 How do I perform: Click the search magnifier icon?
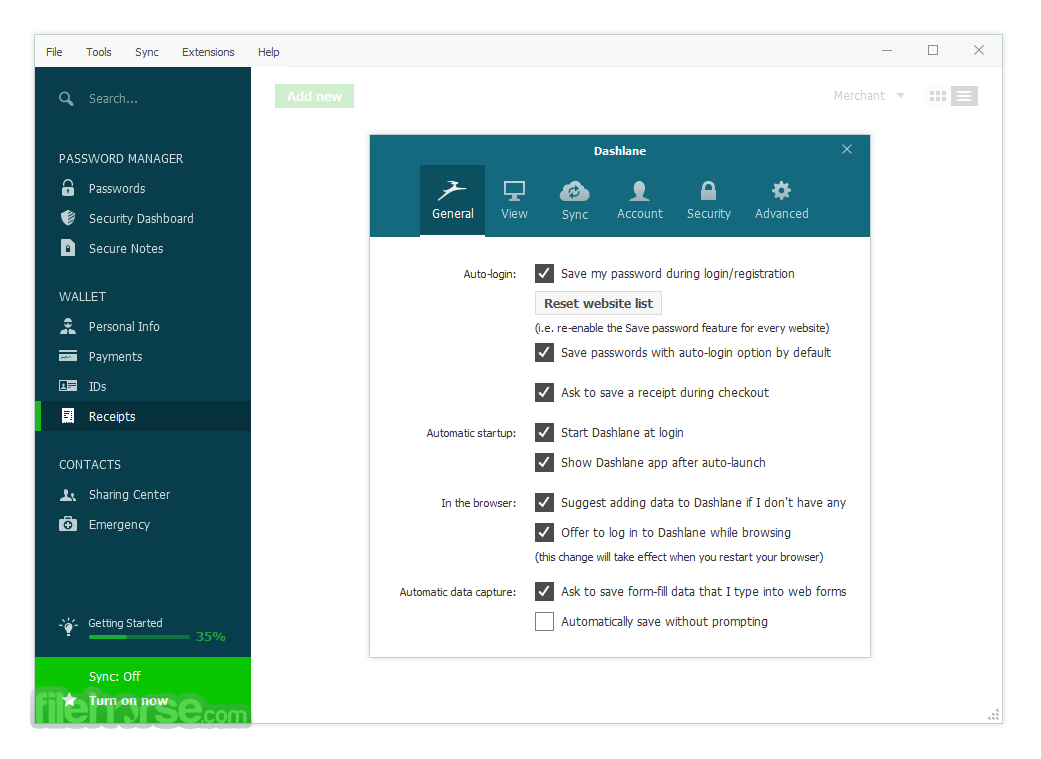coord(66,99)
